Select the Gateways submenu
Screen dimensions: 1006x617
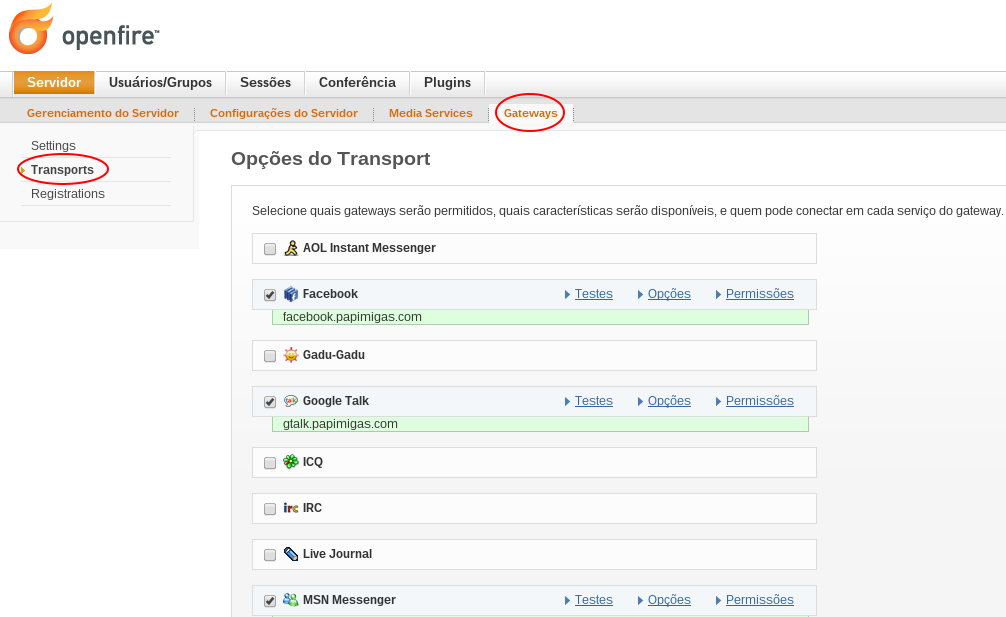(531, 113)
